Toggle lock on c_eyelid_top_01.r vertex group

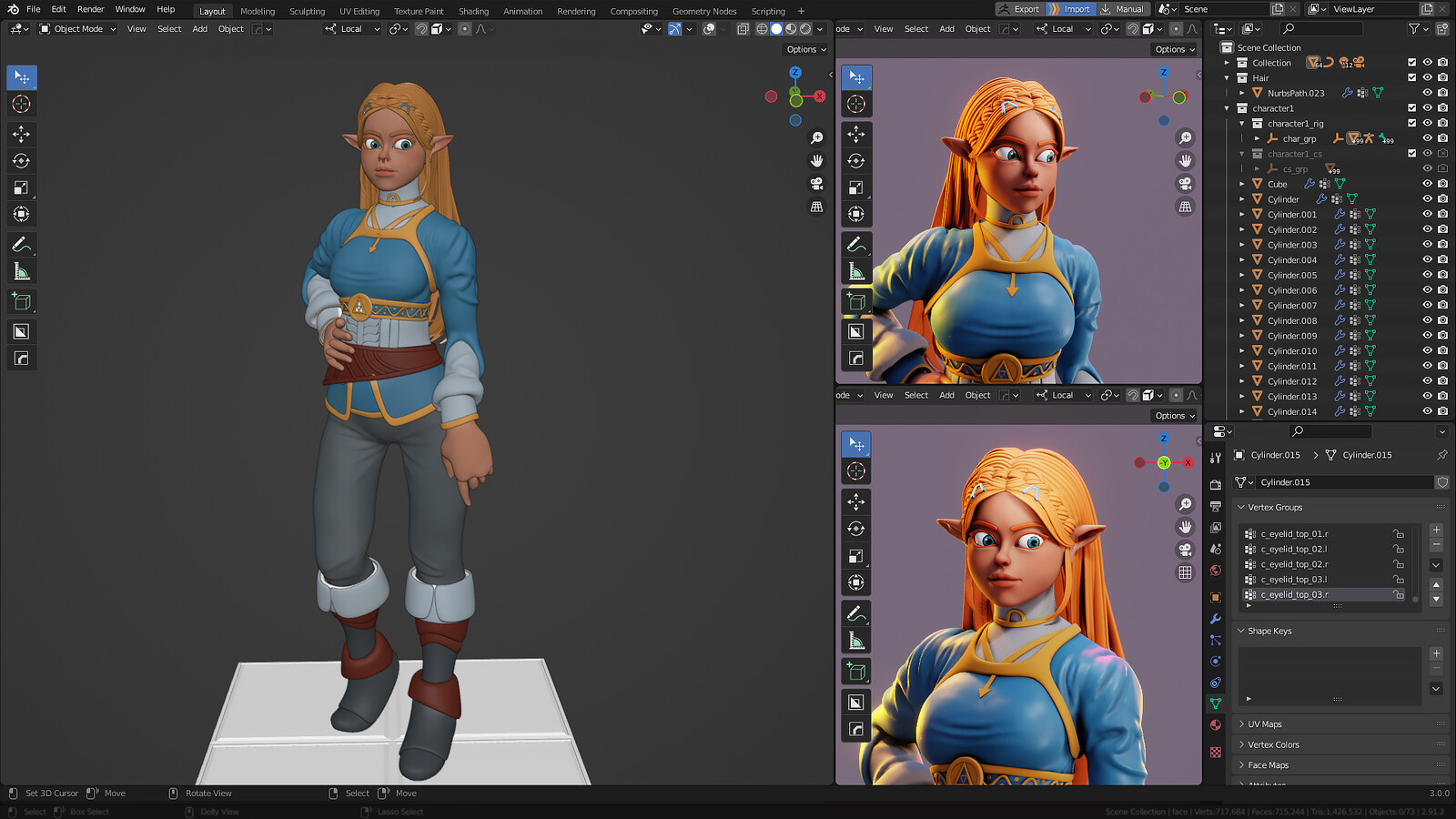coord(1399,534)
